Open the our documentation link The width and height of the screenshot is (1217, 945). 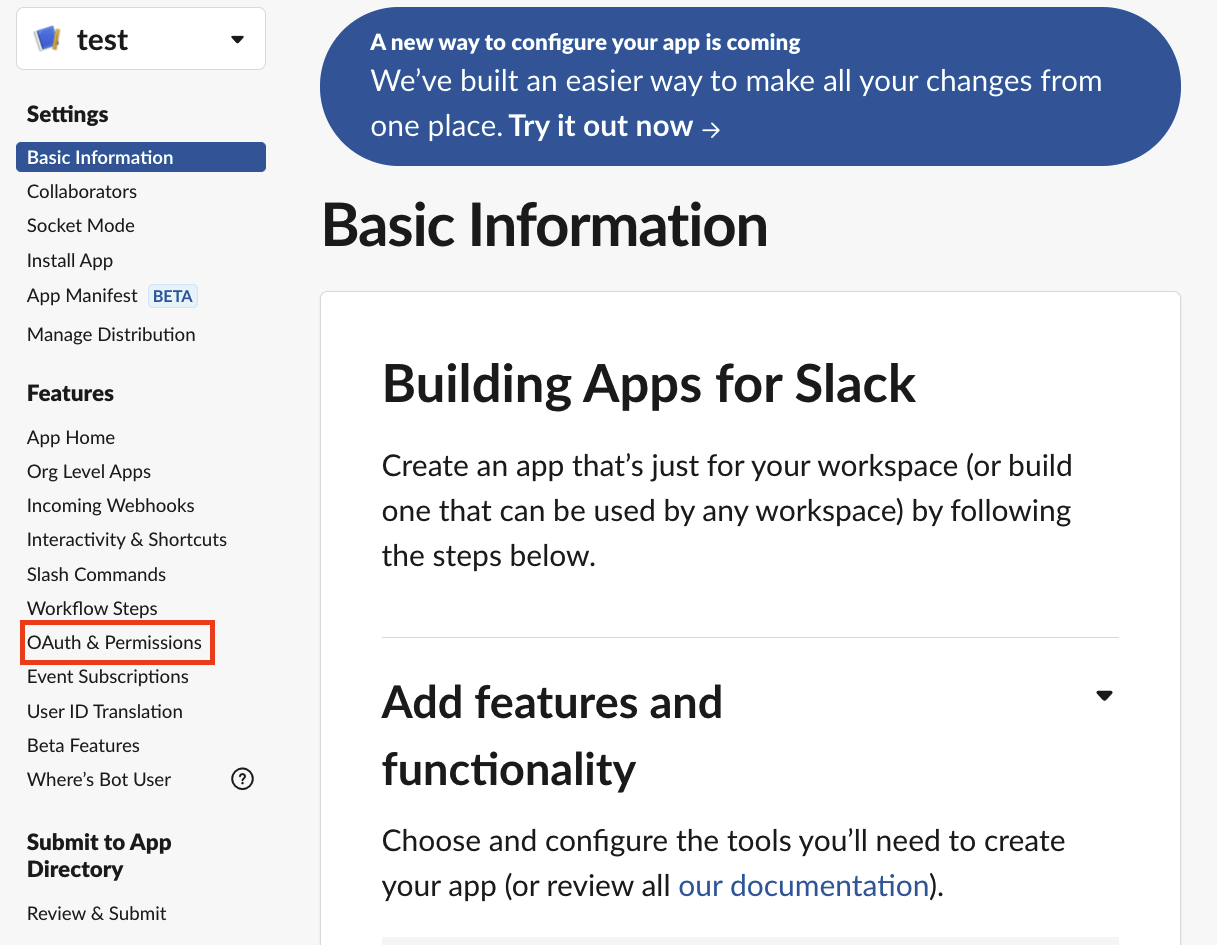[804, 885]
